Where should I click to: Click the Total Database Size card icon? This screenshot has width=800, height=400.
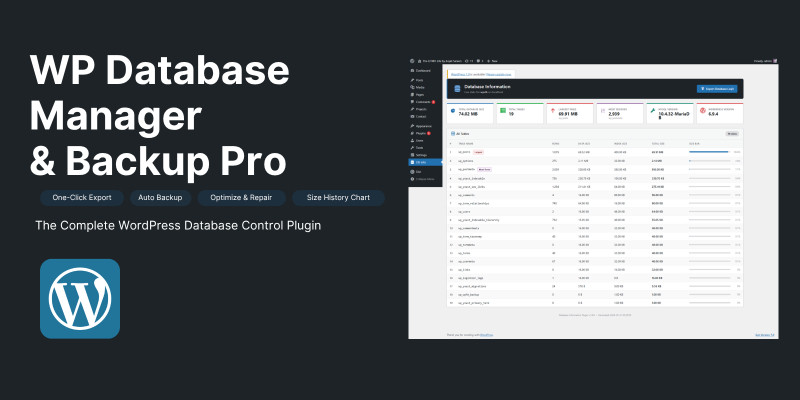[453, 110]
